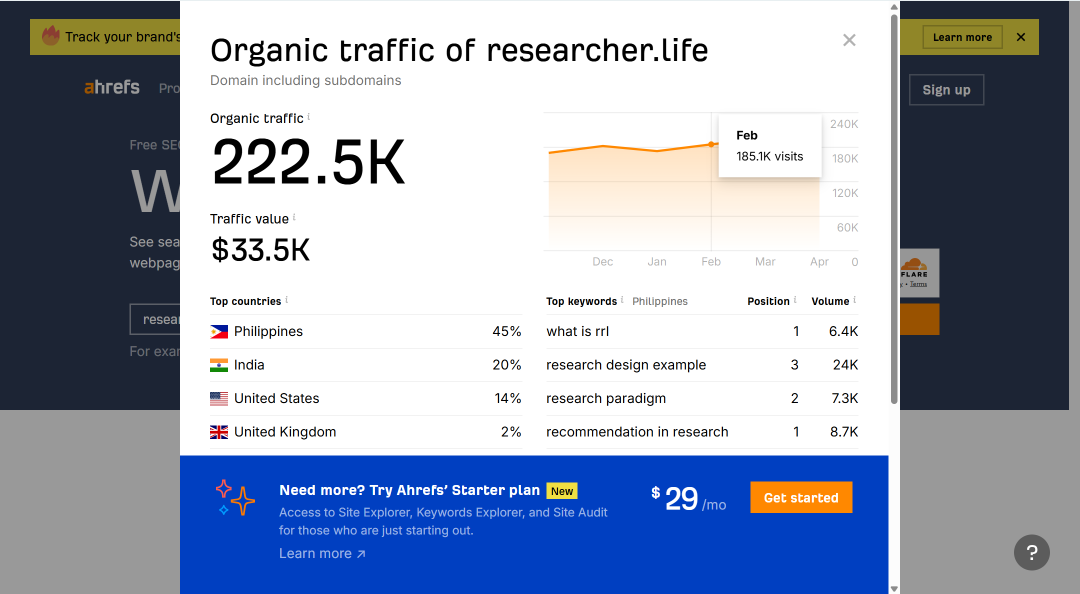Click the 45% Philippines share value
Image resolution: width=1080 pixels, height=594 pixels.
pos(507,331)
